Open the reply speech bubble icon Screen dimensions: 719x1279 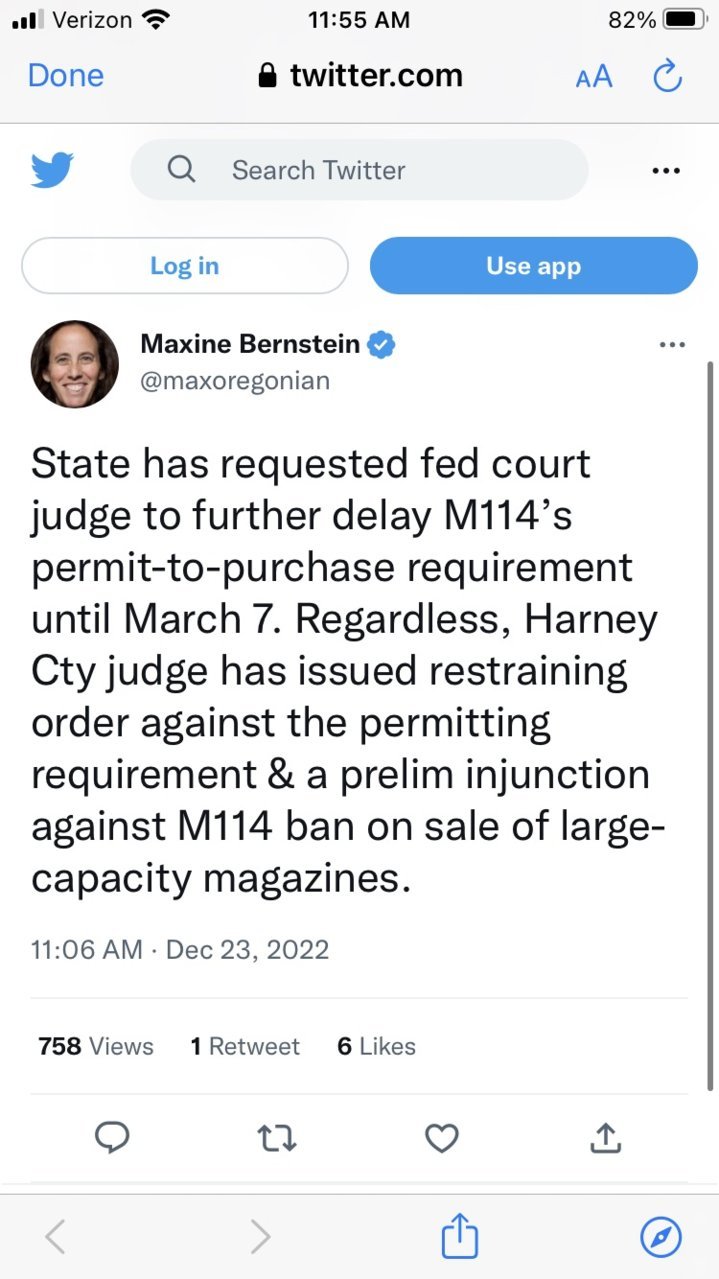pos(112,1137)
